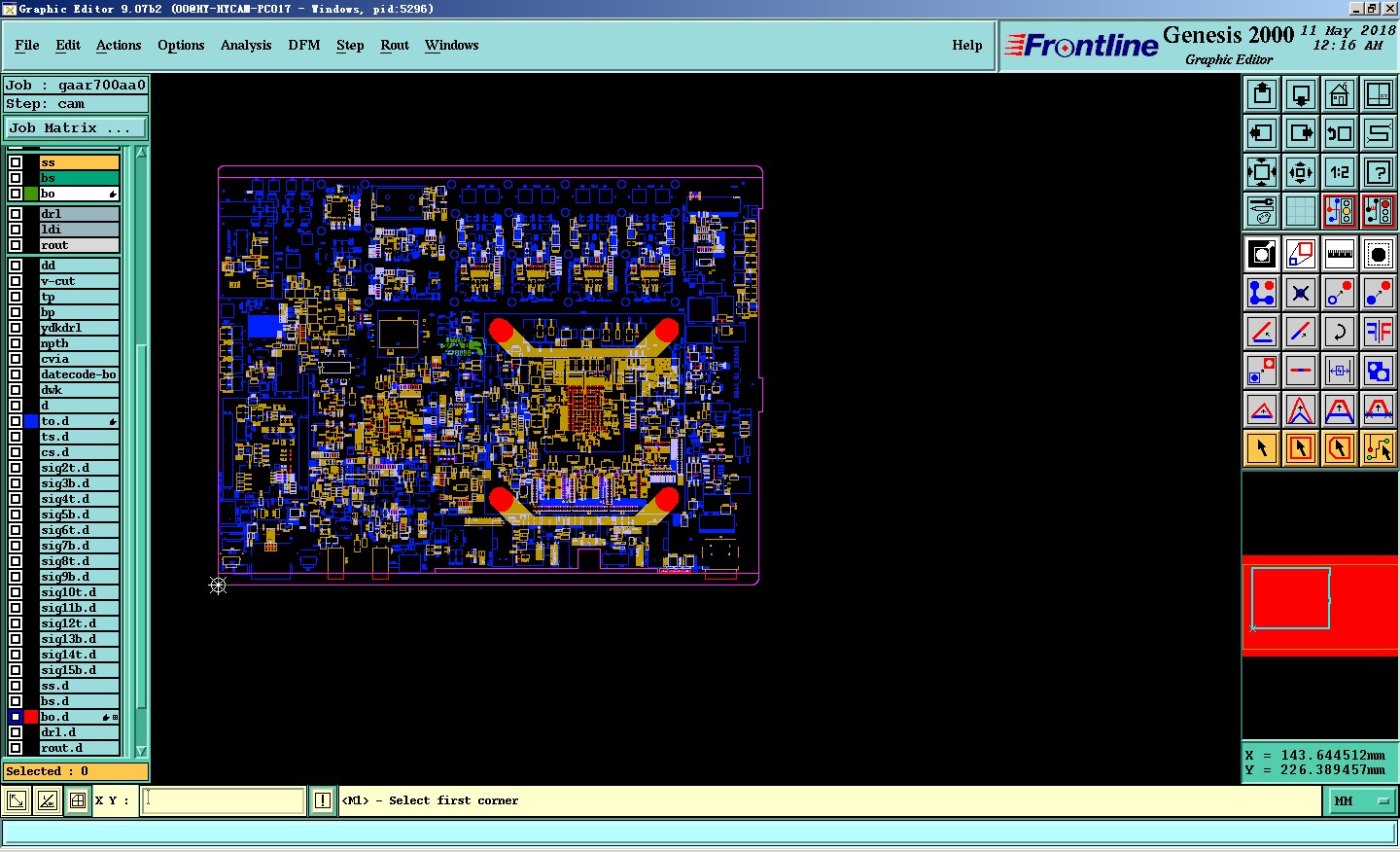
Task: Click the pan right view icon
Action: tap(1301, 133)
